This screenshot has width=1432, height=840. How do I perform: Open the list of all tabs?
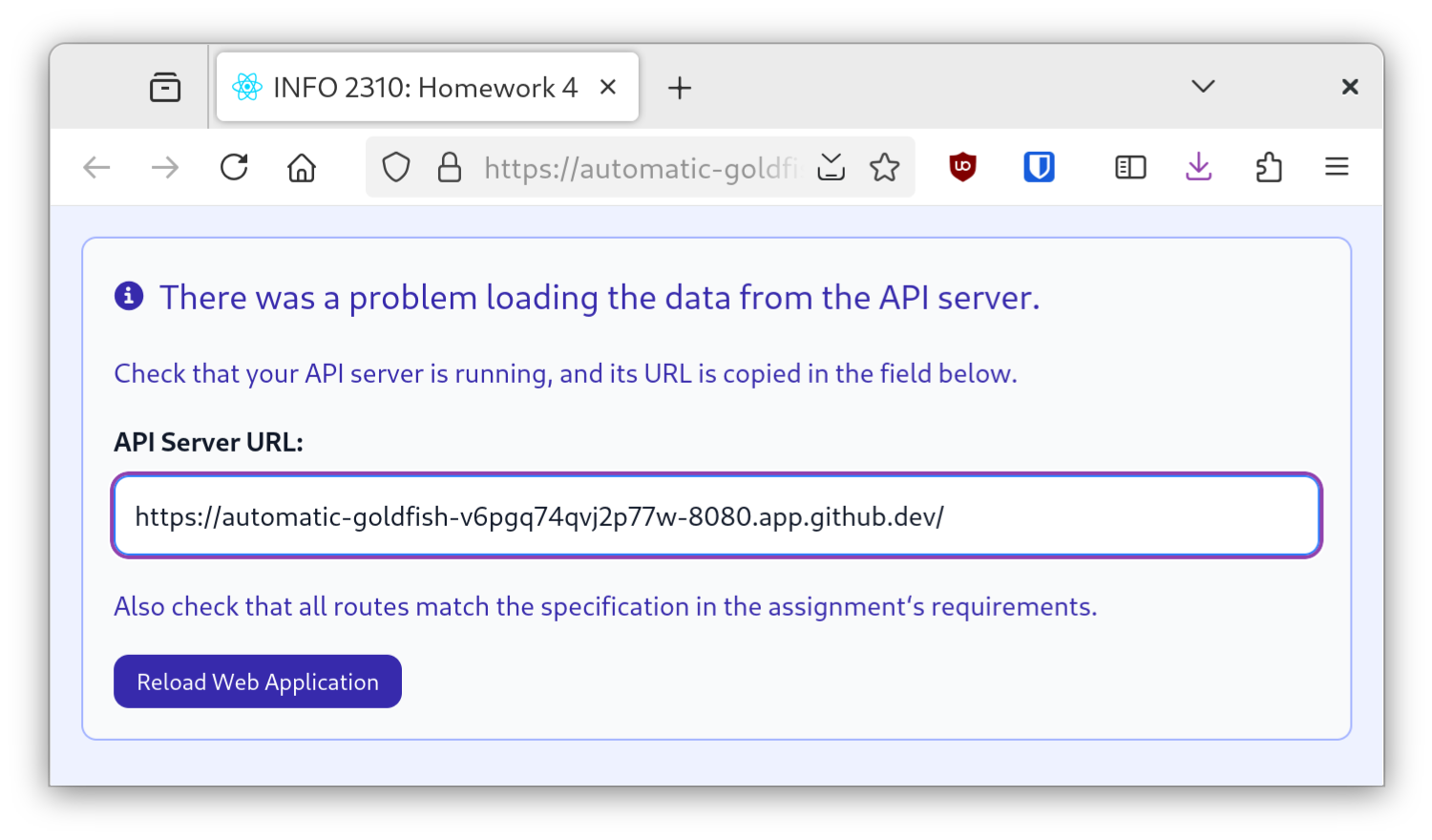click(1201, 86)
